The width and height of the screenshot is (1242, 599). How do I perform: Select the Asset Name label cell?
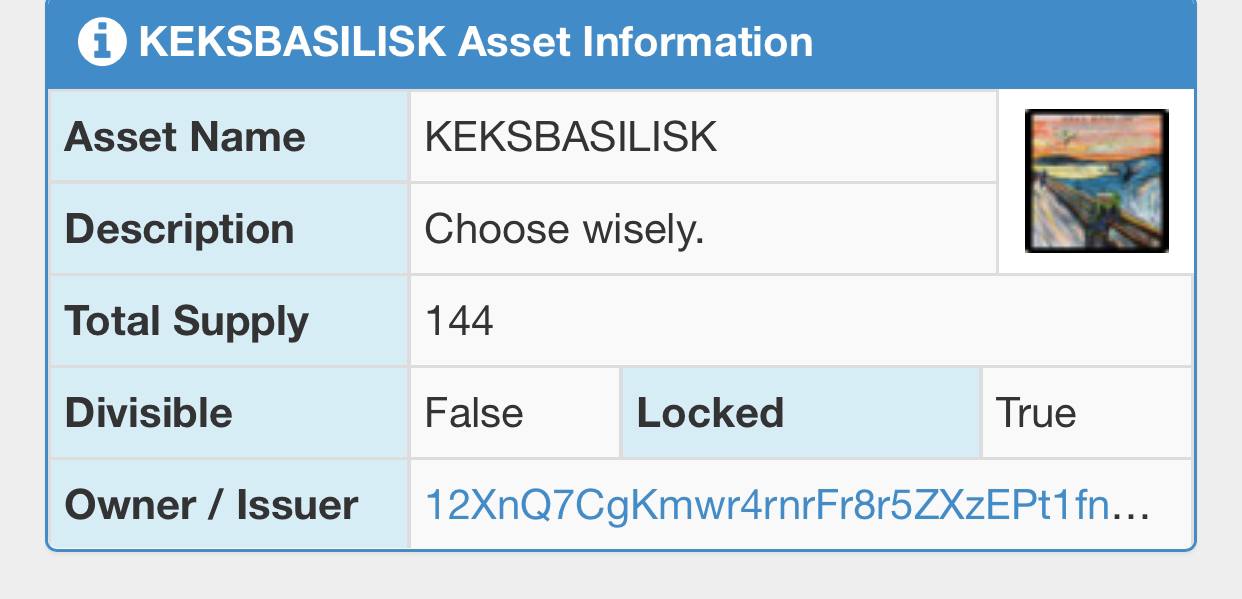point(229,136)
